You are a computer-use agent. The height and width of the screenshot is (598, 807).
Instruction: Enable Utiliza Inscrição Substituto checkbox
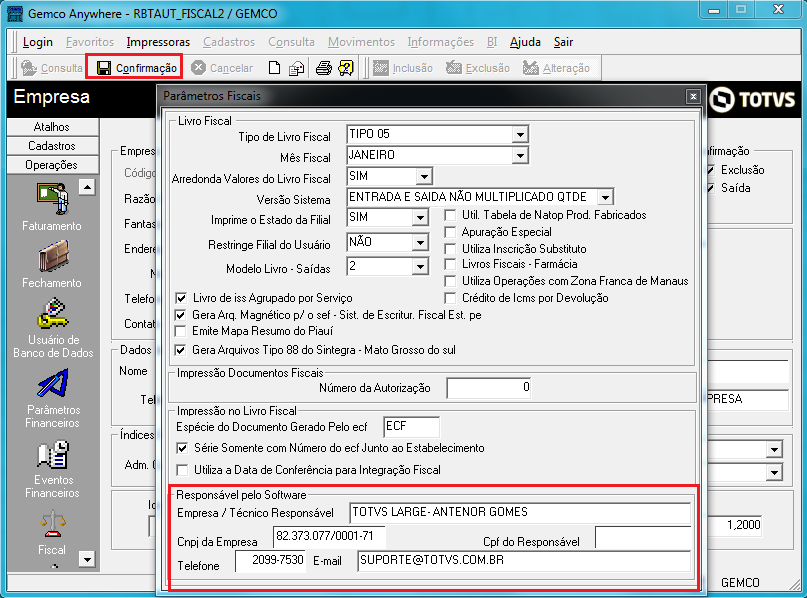[x=450, y=249]
